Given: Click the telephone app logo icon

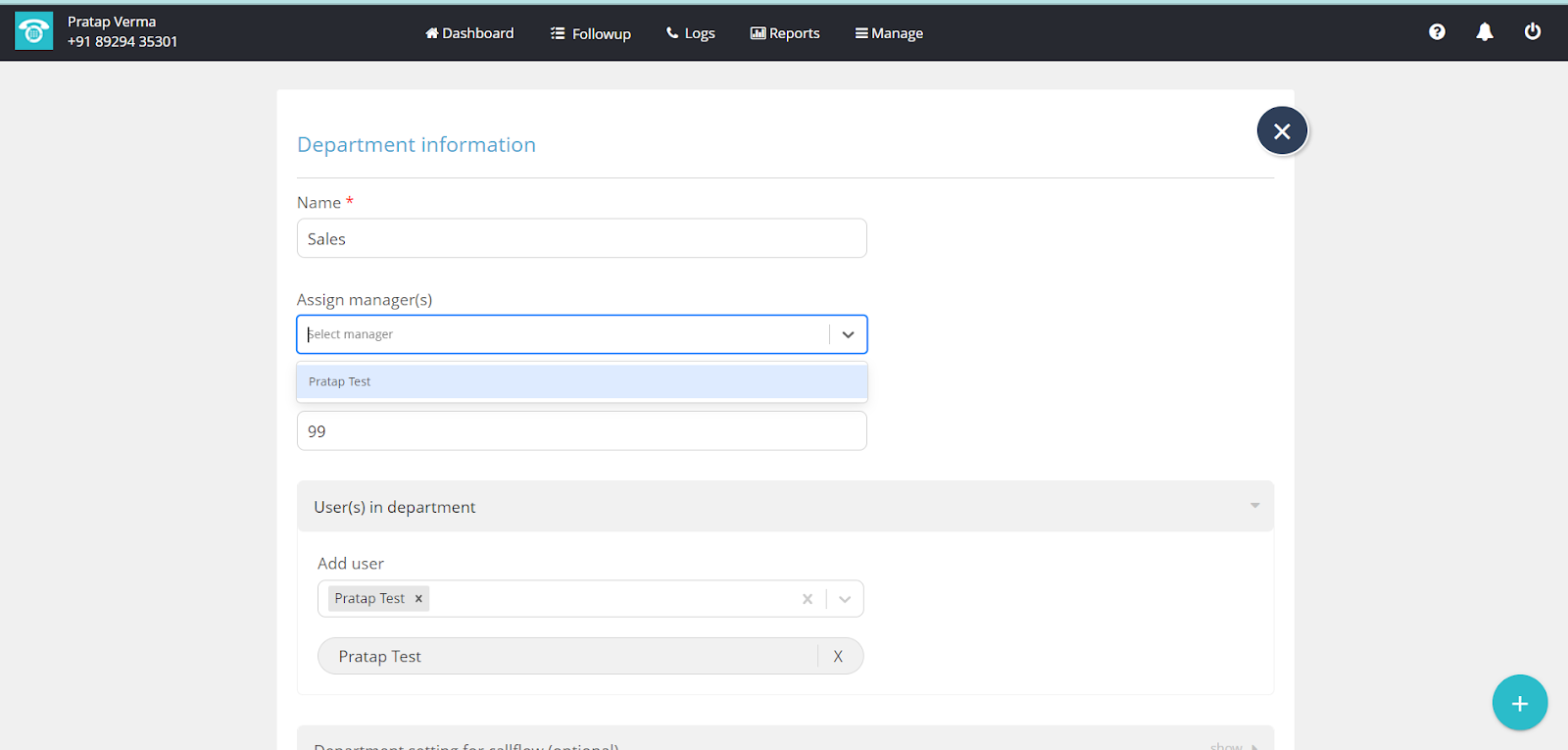Looking at the screenshot, I should [x=33, y=31].
